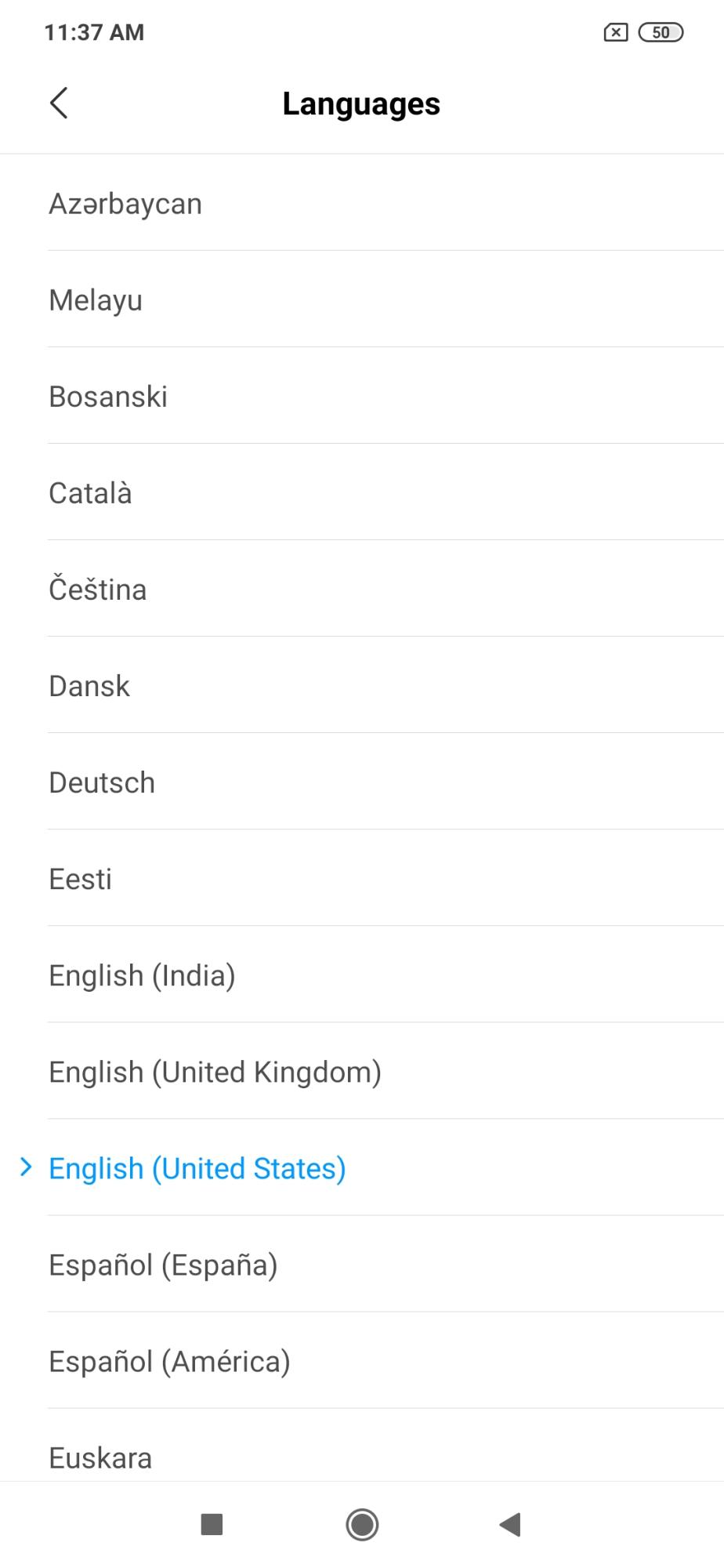Pick Català as the language

point(90,493)
